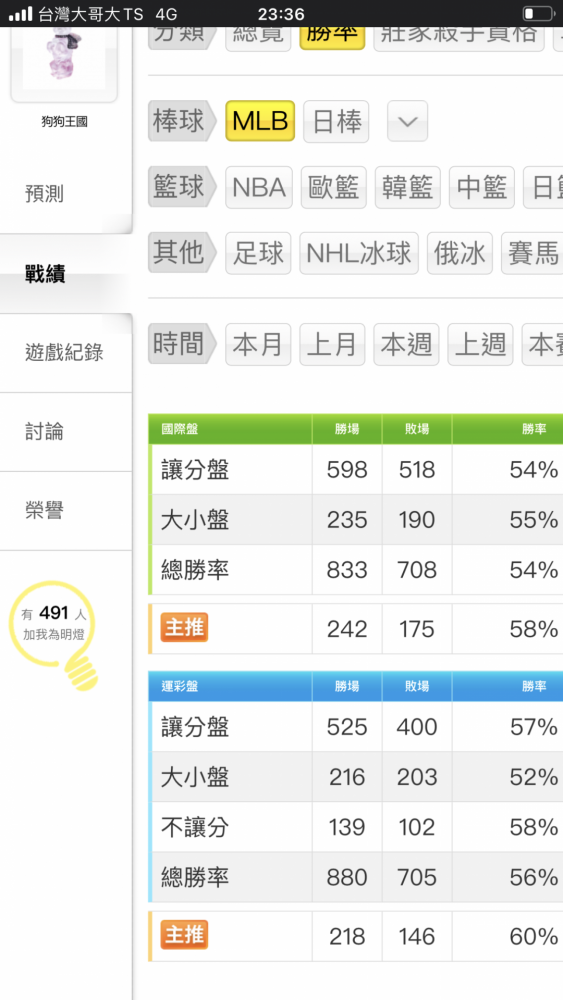Select the NHL冰球 filter

(x=359, y=253)
